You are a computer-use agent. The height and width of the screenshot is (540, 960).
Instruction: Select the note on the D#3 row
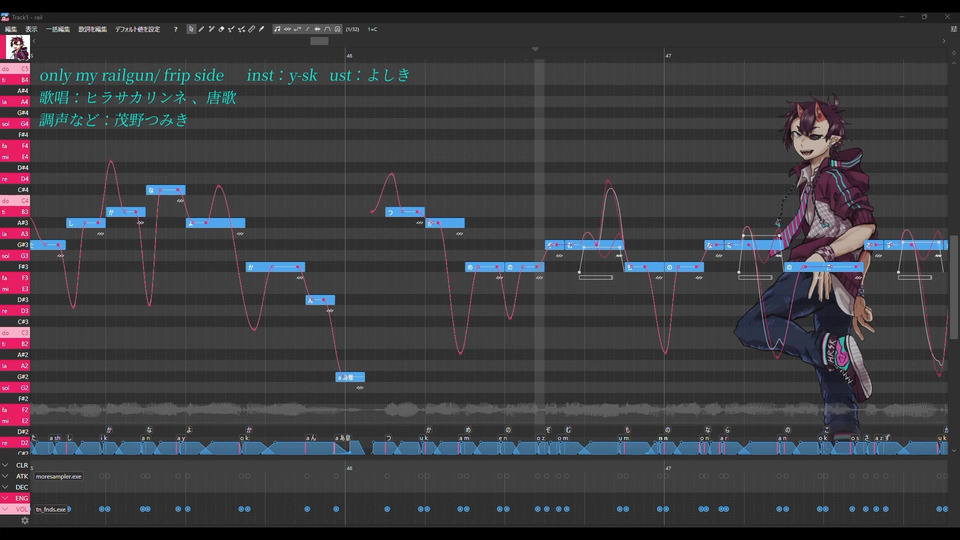320,300
